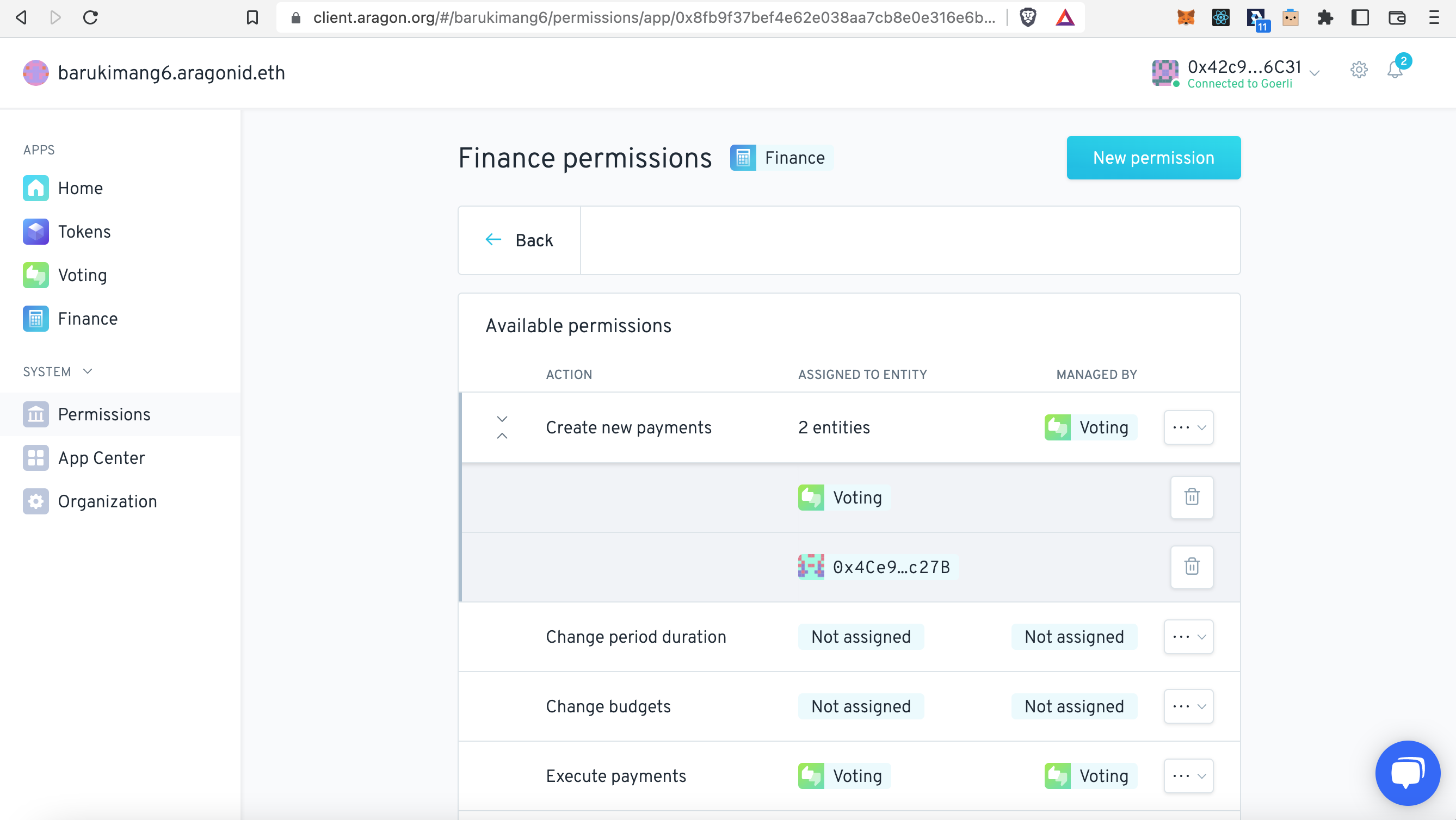Screen dimensions: 1456x820
Task: Open the extensions puzzle menu
Action: pos(1325,17)
